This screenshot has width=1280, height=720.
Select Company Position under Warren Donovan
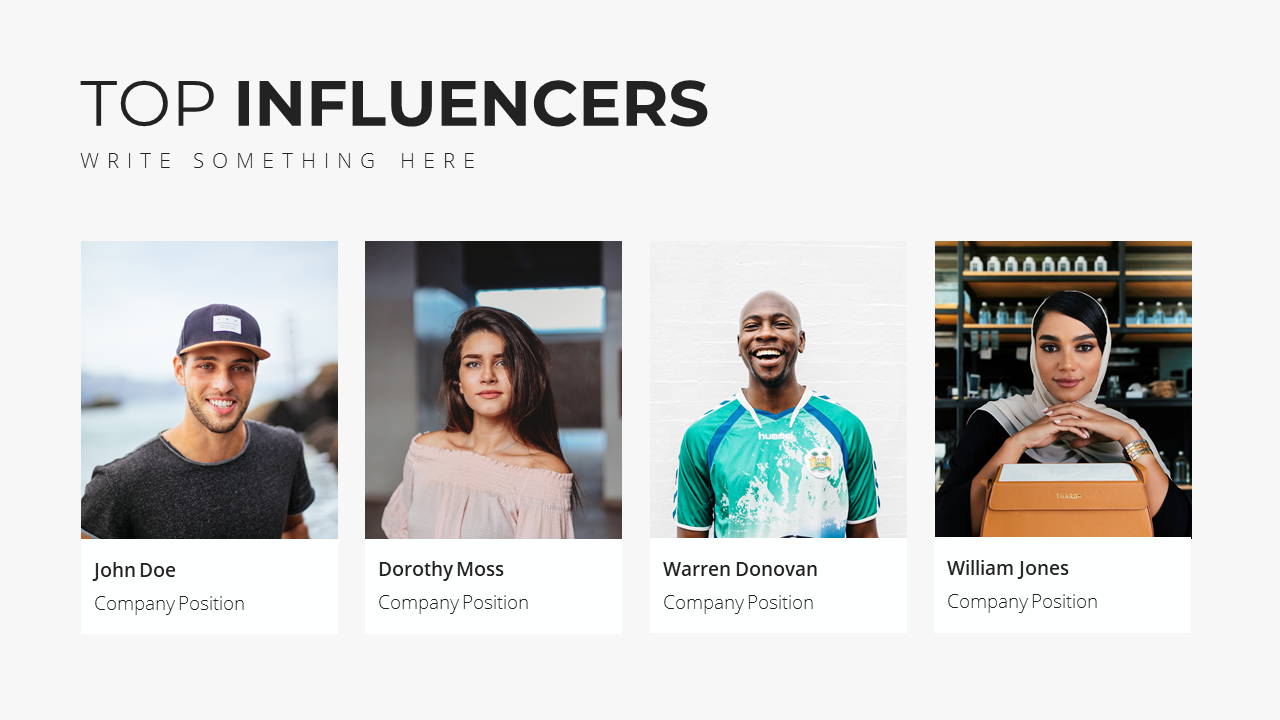click(738, 603)
